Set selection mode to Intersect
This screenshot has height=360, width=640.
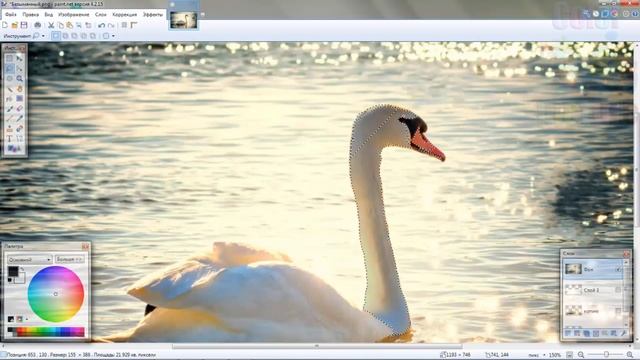click(84, 36)
